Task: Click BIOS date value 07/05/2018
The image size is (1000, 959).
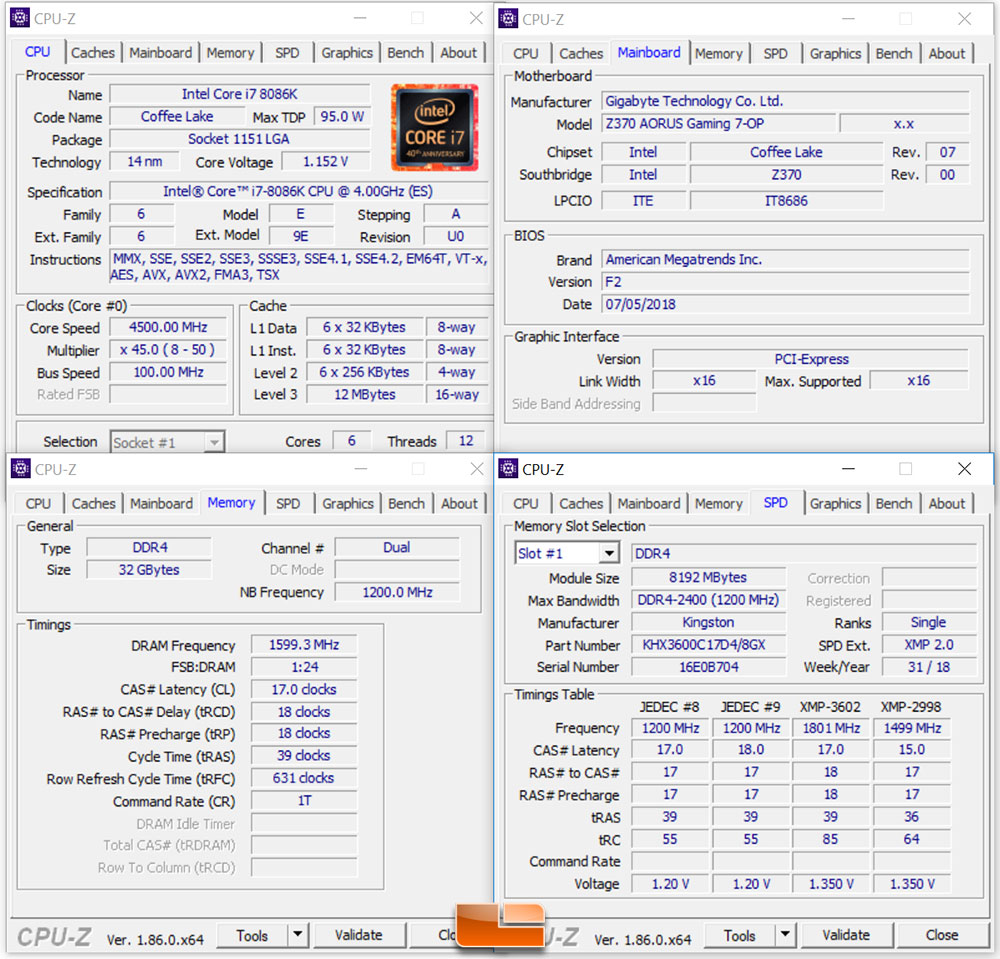Action: click(x=785, y=304)
